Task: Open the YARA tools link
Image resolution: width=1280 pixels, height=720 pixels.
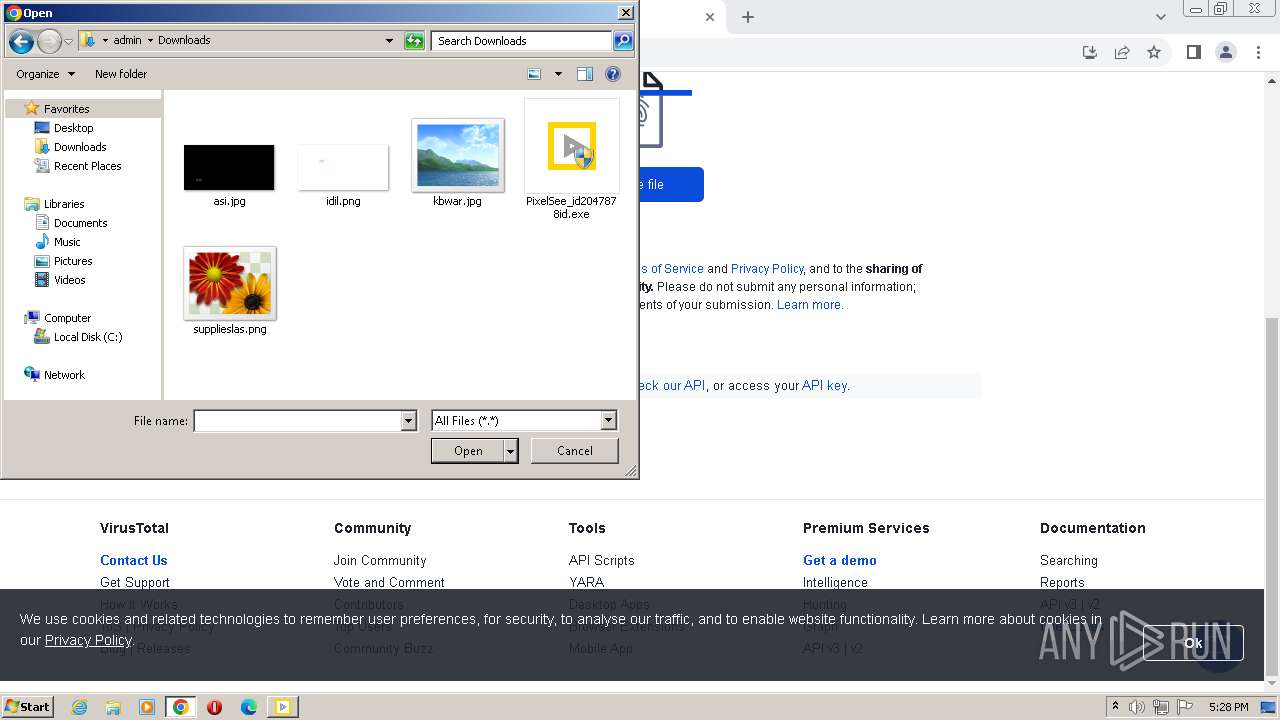Action: (x=586, y=583)
